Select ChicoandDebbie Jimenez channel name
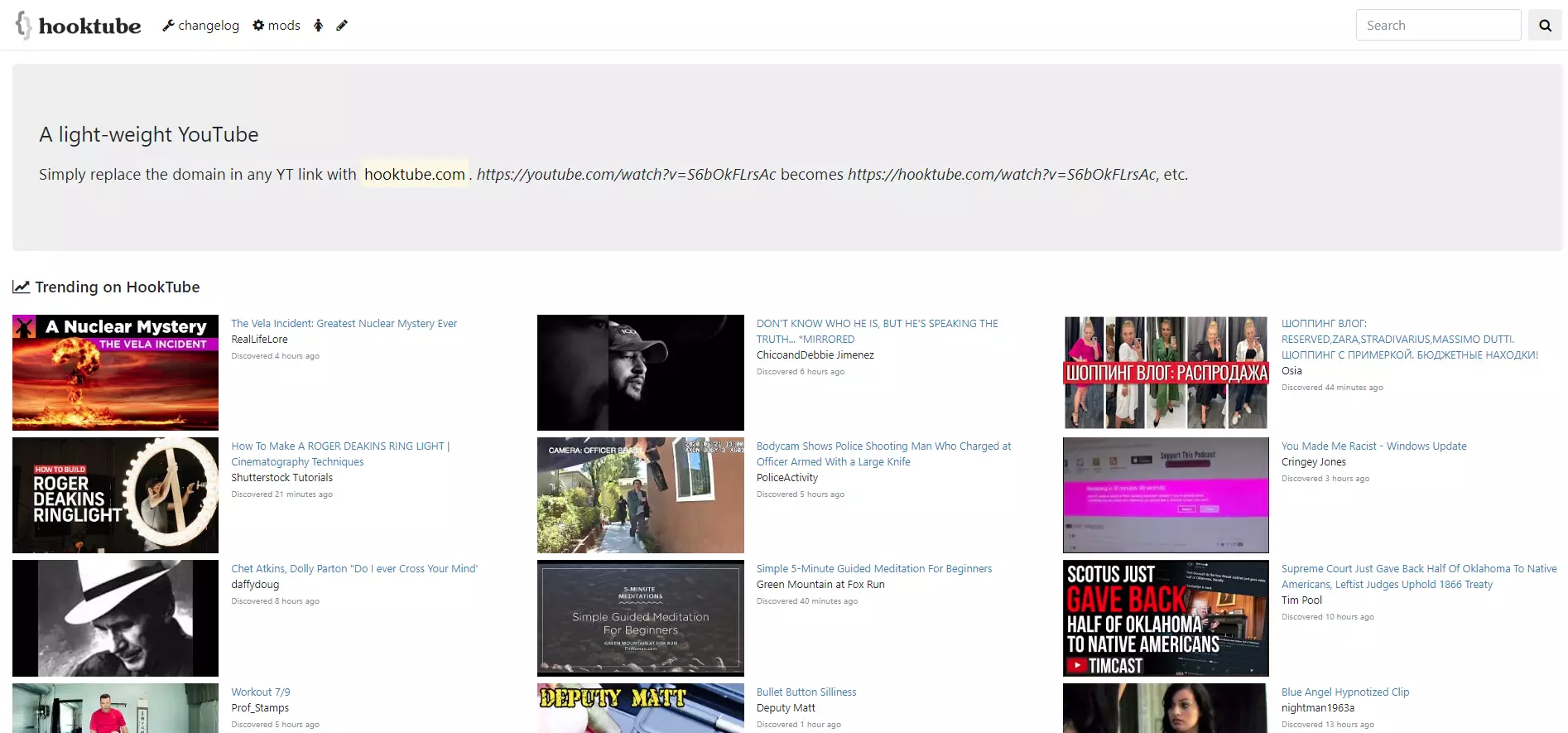This screenshot has height=733, width=1568. 815,355
